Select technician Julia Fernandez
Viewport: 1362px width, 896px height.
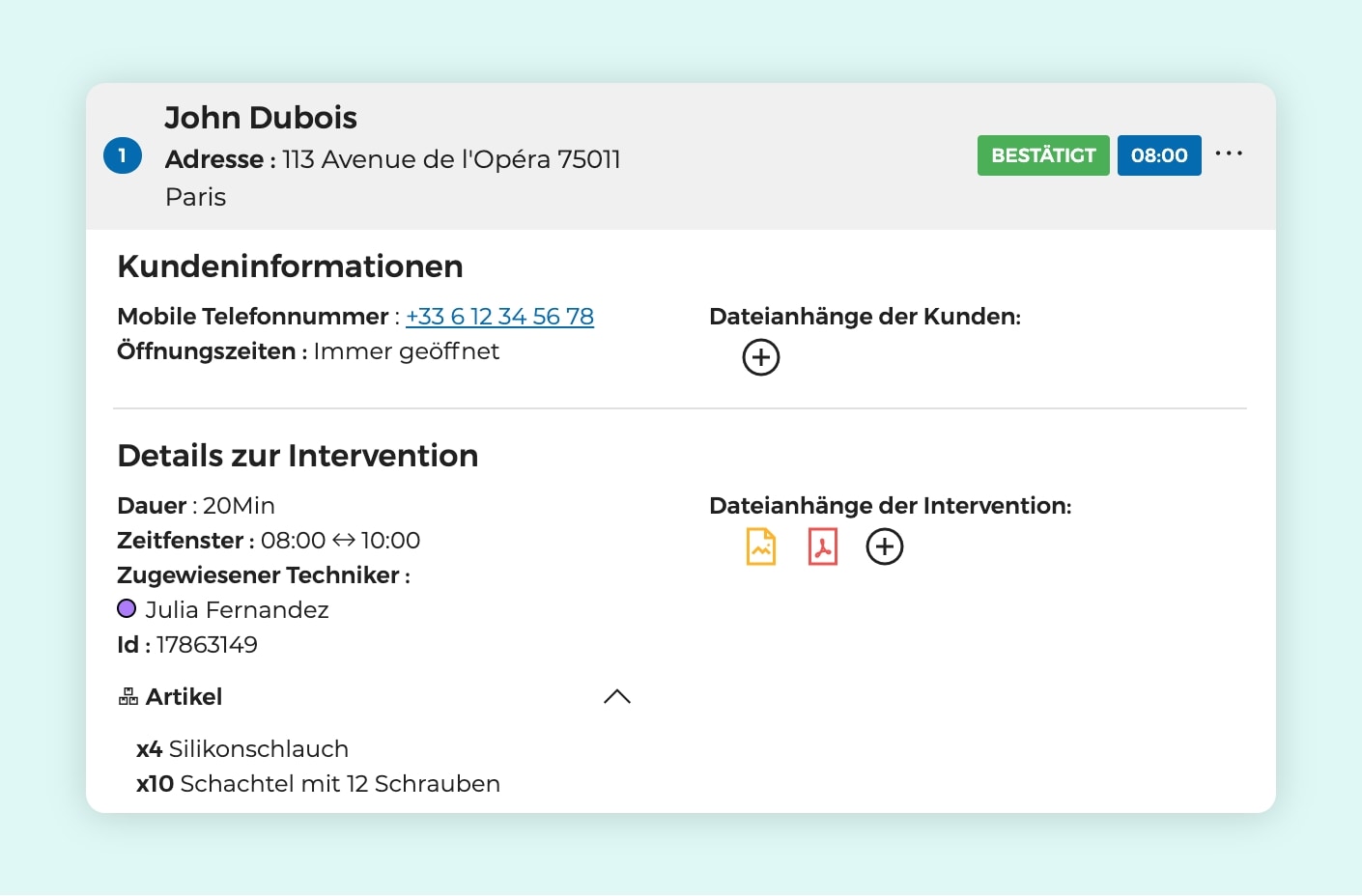[x=237, y=610]
